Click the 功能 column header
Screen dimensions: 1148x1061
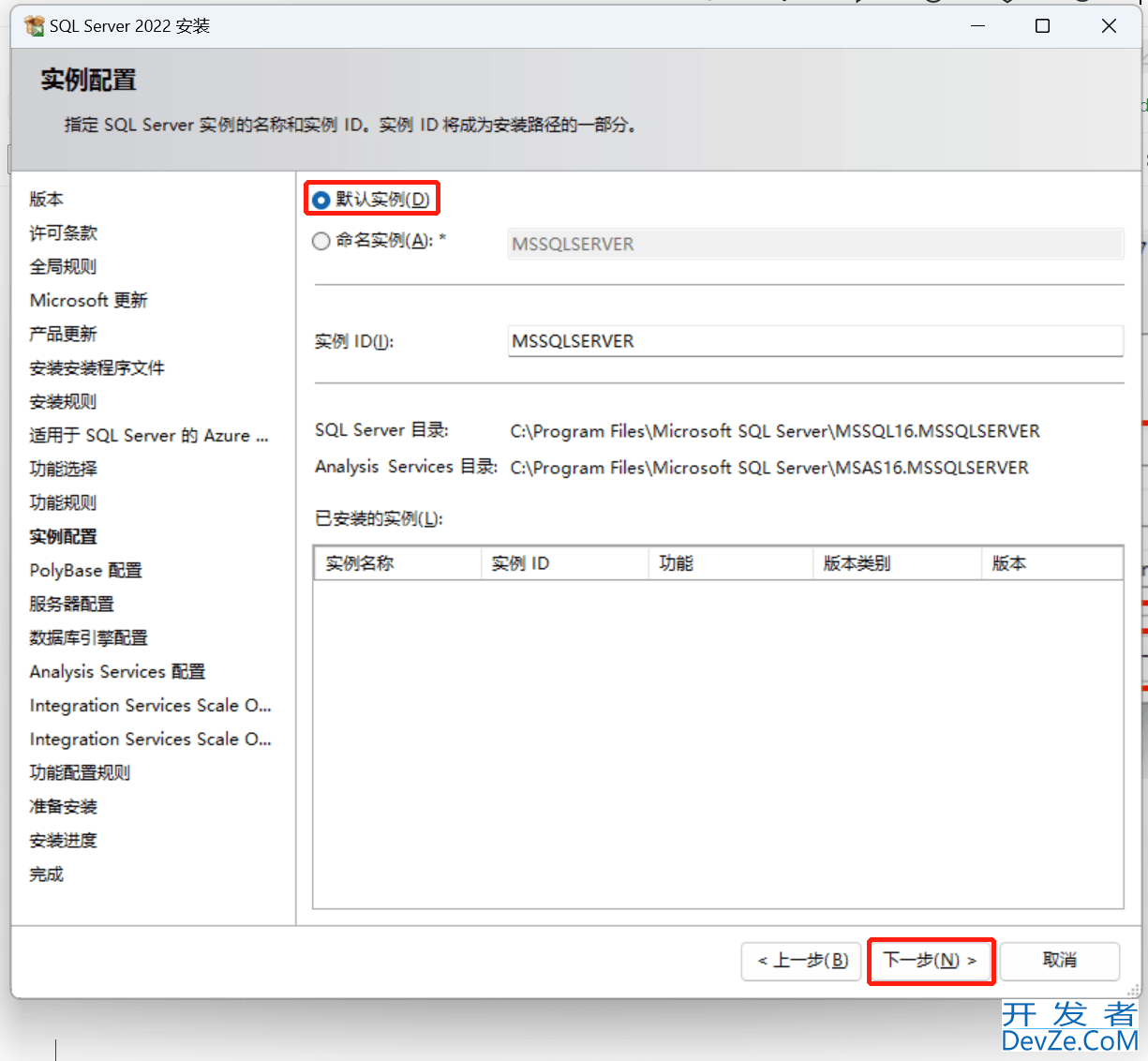[730, 563]
